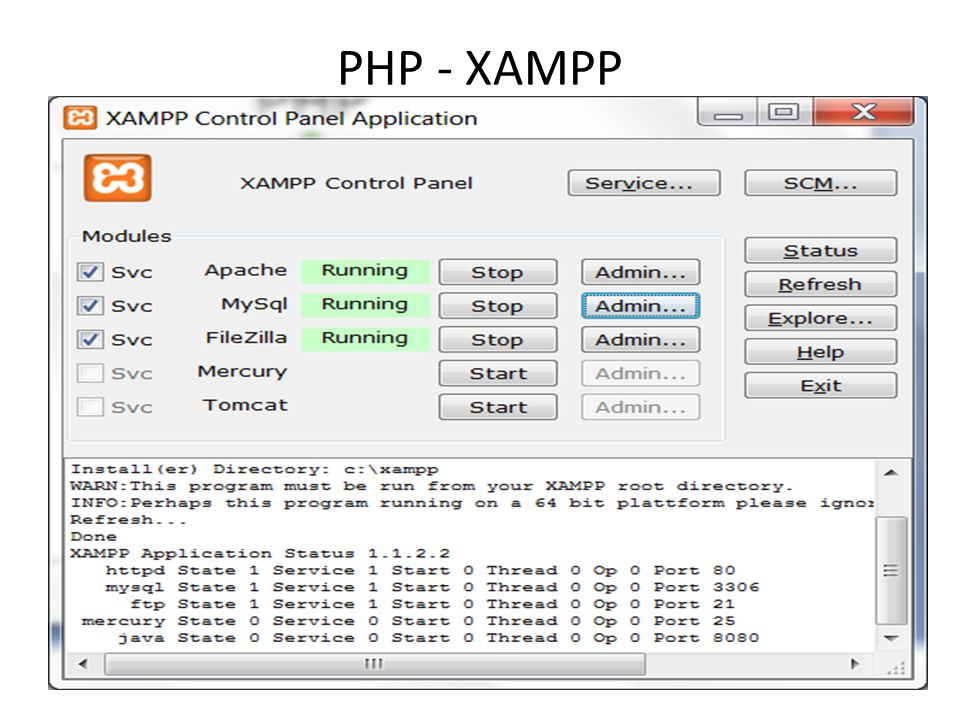Minimize the XAMPP Control Panel window
Image resolution: width=960 pixels, height=720 pixels.
tap(727, 113)
